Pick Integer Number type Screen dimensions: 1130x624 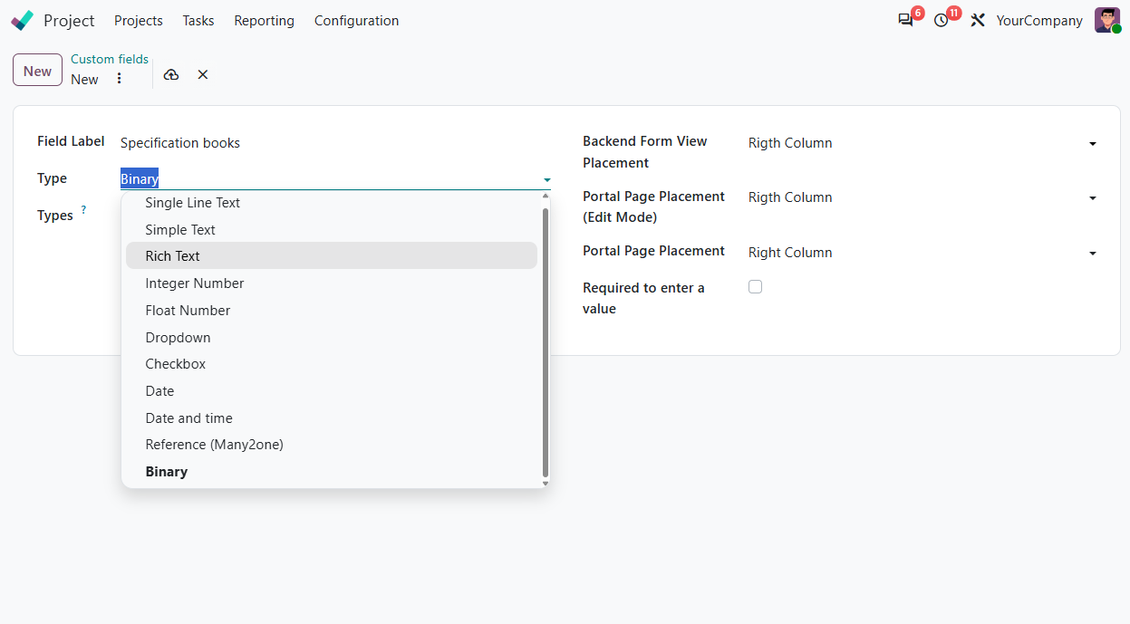click(332, 283)
